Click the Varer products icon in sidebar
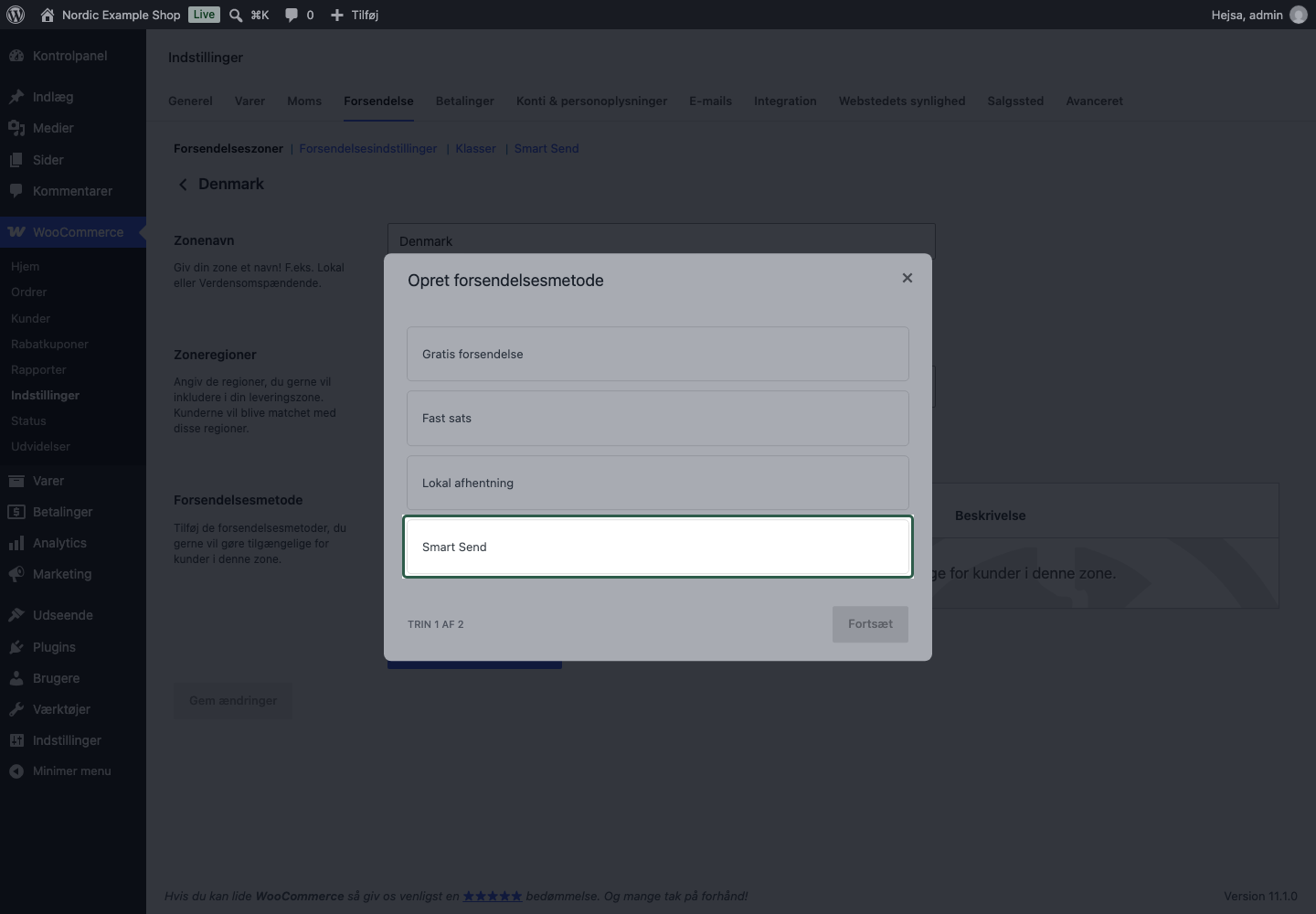This screenshot has width=1316, height=914. click(16, 481)
